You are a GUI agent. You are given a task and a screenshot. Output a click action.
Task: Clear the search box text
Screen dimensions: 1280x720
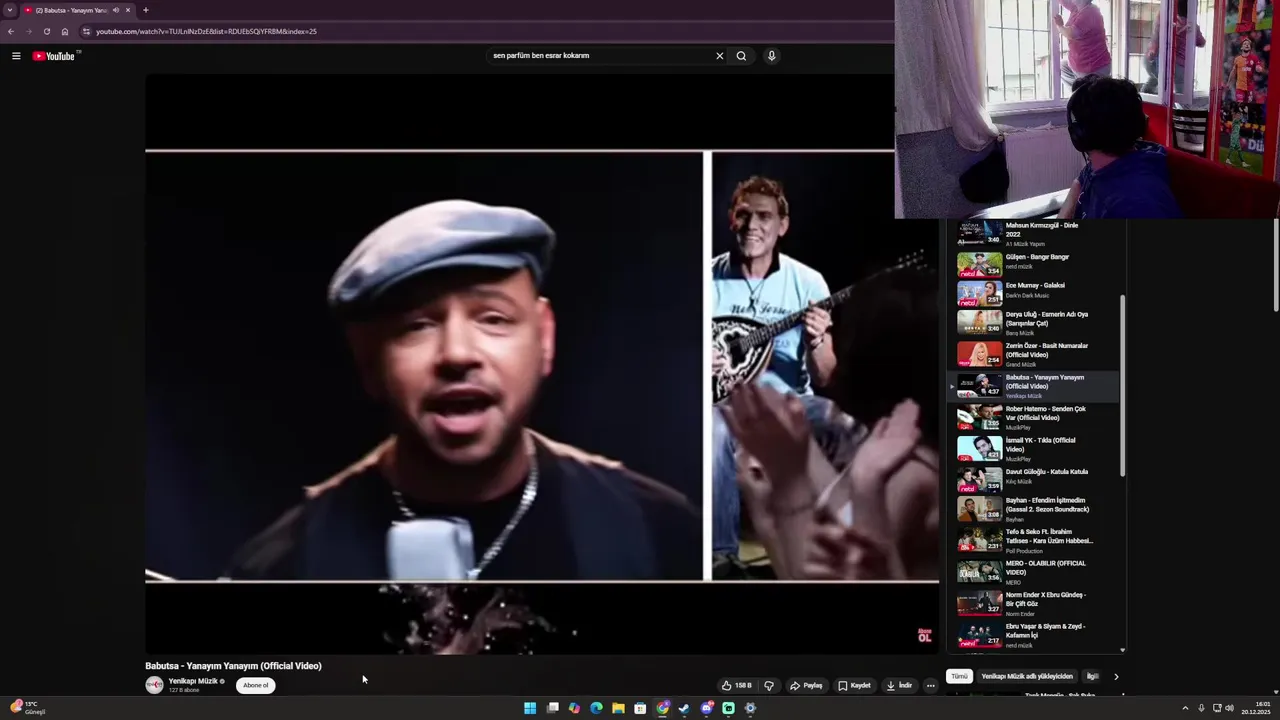point(719,56)
